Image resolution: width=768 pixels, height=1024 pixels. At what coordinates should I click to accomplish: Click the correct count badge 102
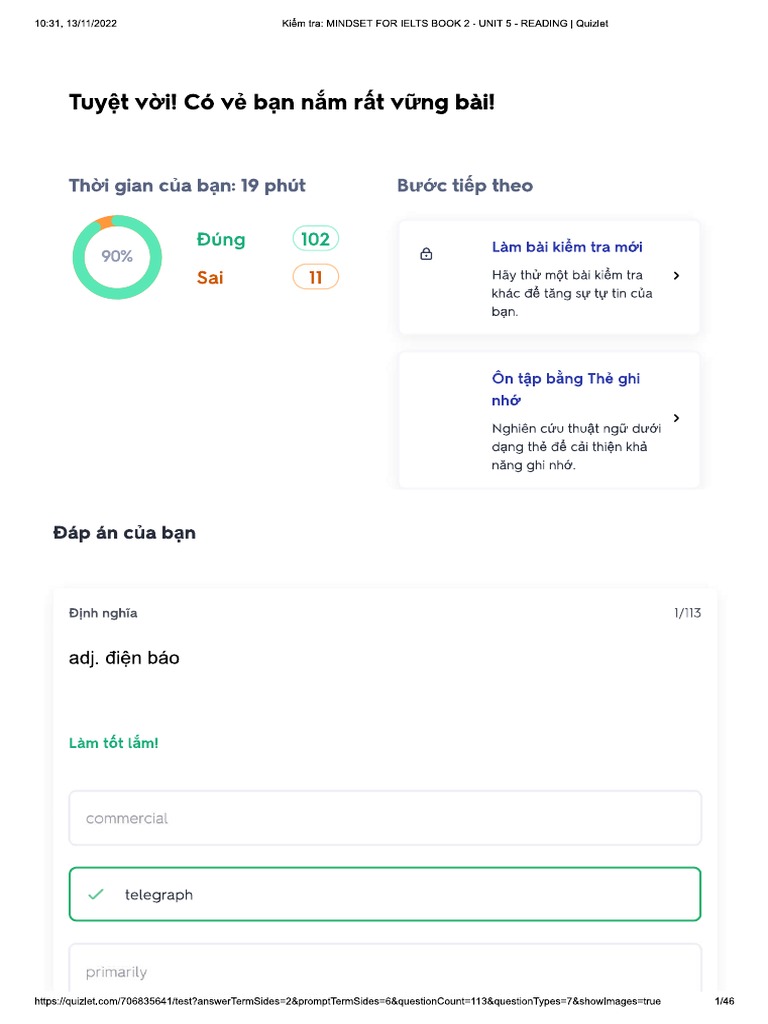[x=315, y=239]
